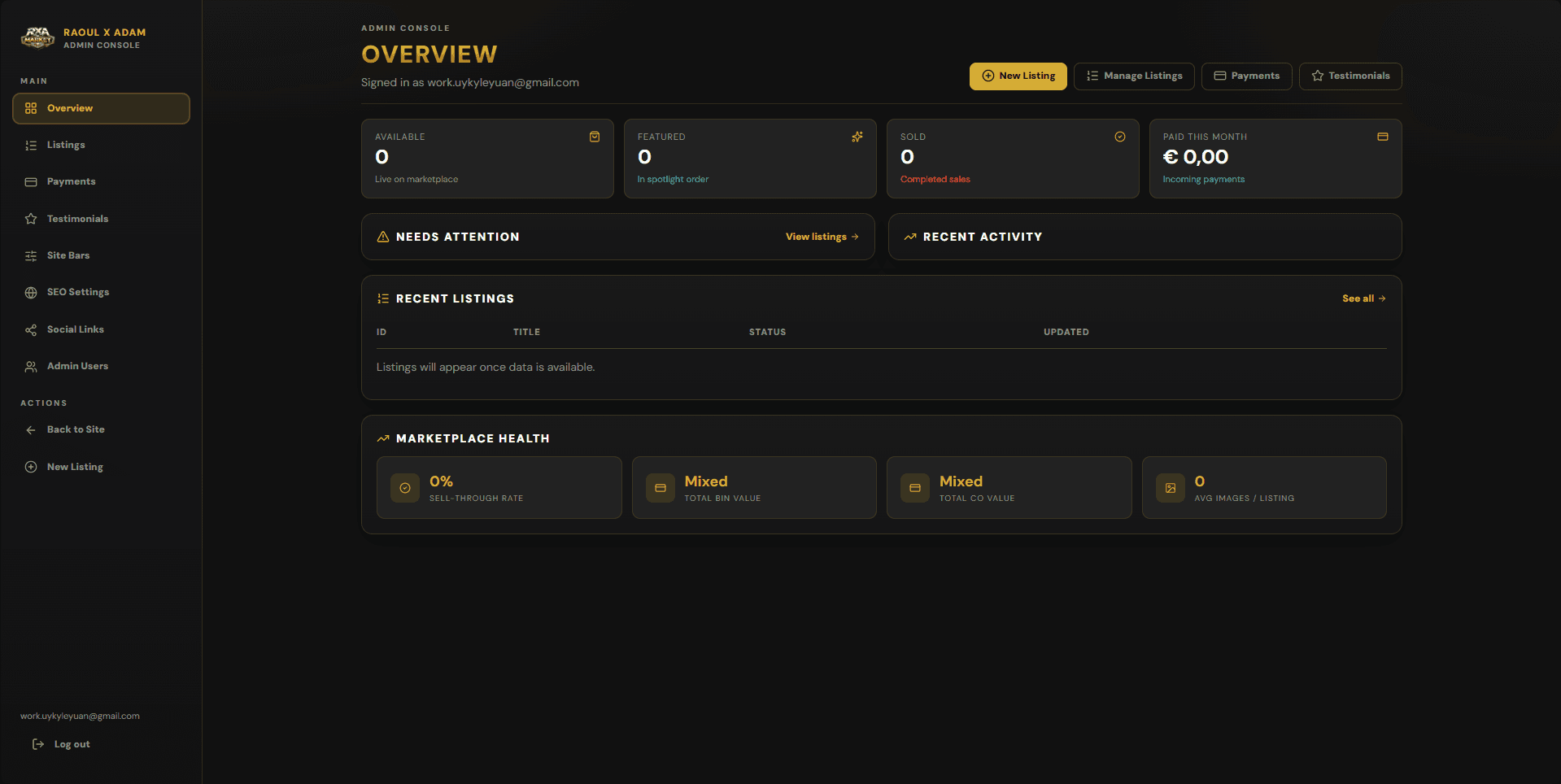
Task: Click the Featured sparkle icon
Action: point(857,137)
